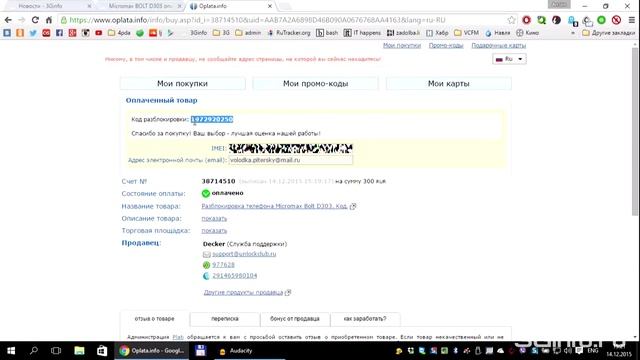The width and height of the screenshot is (640, 360).
Task: Open Windows Store taskbar icon
Action: (102, 351)
